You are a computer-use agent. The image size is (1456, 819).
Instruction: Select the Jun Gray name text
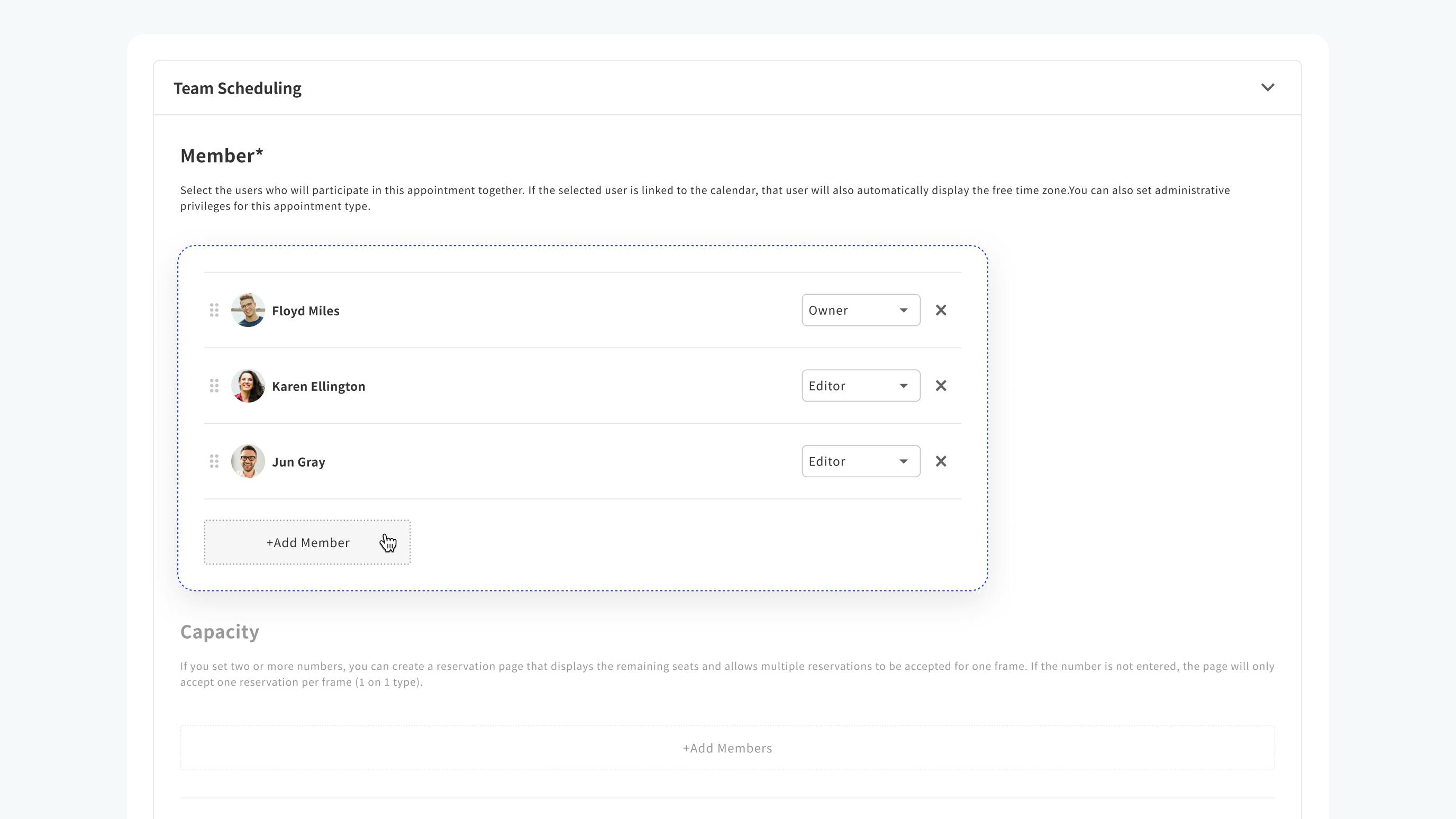298,462
